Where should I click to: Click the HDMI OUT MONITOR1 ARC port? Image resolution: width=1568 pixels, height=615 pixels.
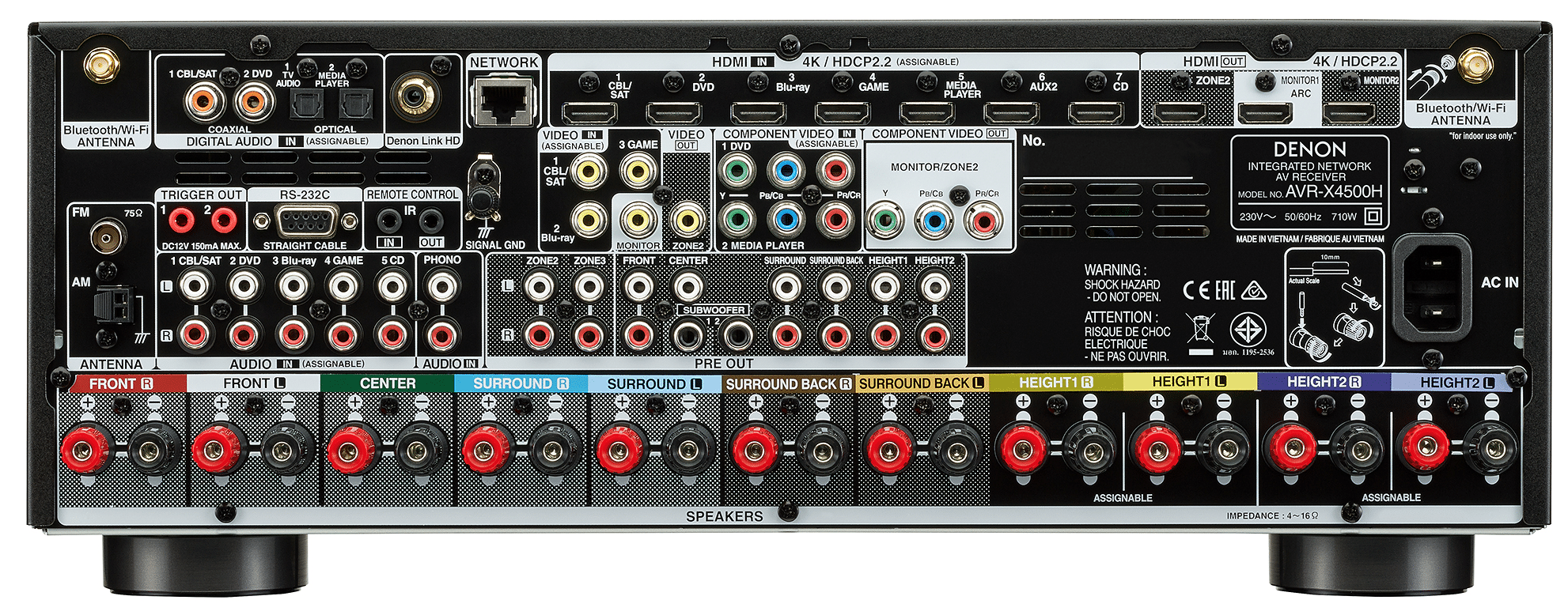(1265, 114)
